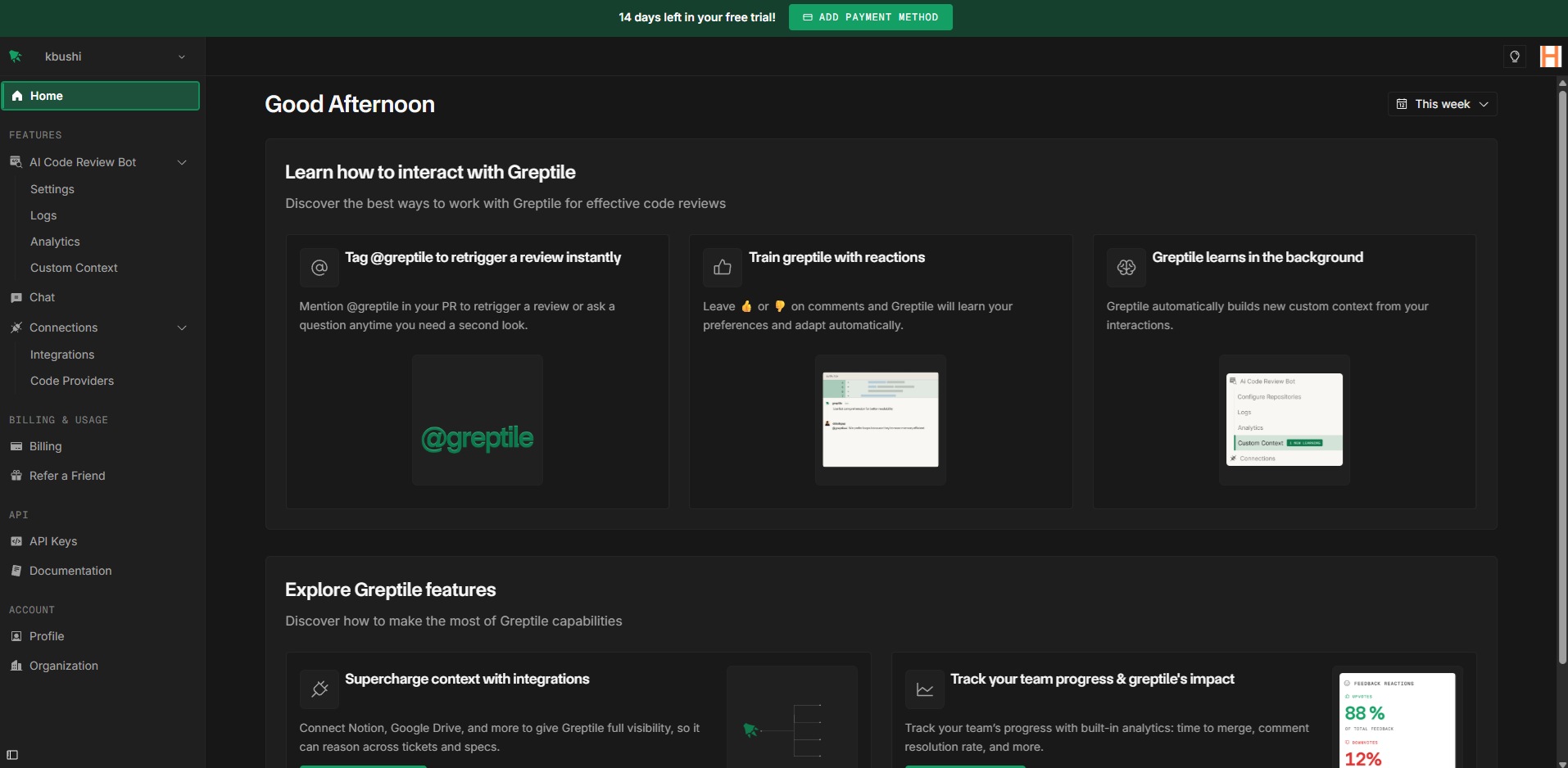Screen dimensions: 1568x768
Task: Click the Custom Context sidebar preview thumbnail
Action: (x=1285, y=420)
